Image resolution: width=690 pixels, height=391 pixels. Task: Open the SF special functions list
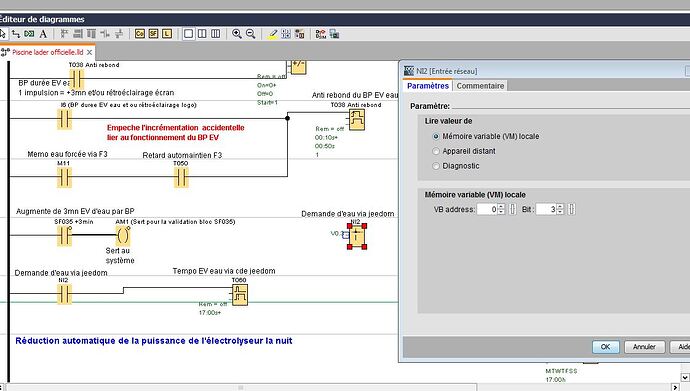pos(154,34)
